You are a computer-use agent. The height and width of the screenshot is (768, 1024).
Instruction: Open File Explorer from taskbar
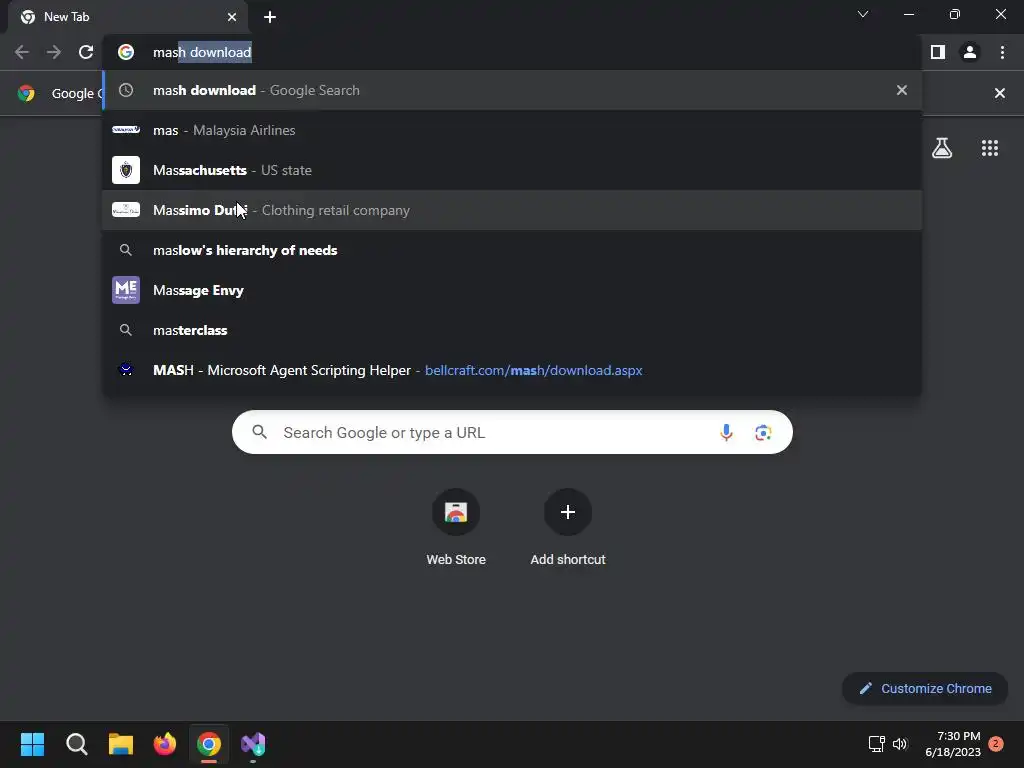point(121,744)
